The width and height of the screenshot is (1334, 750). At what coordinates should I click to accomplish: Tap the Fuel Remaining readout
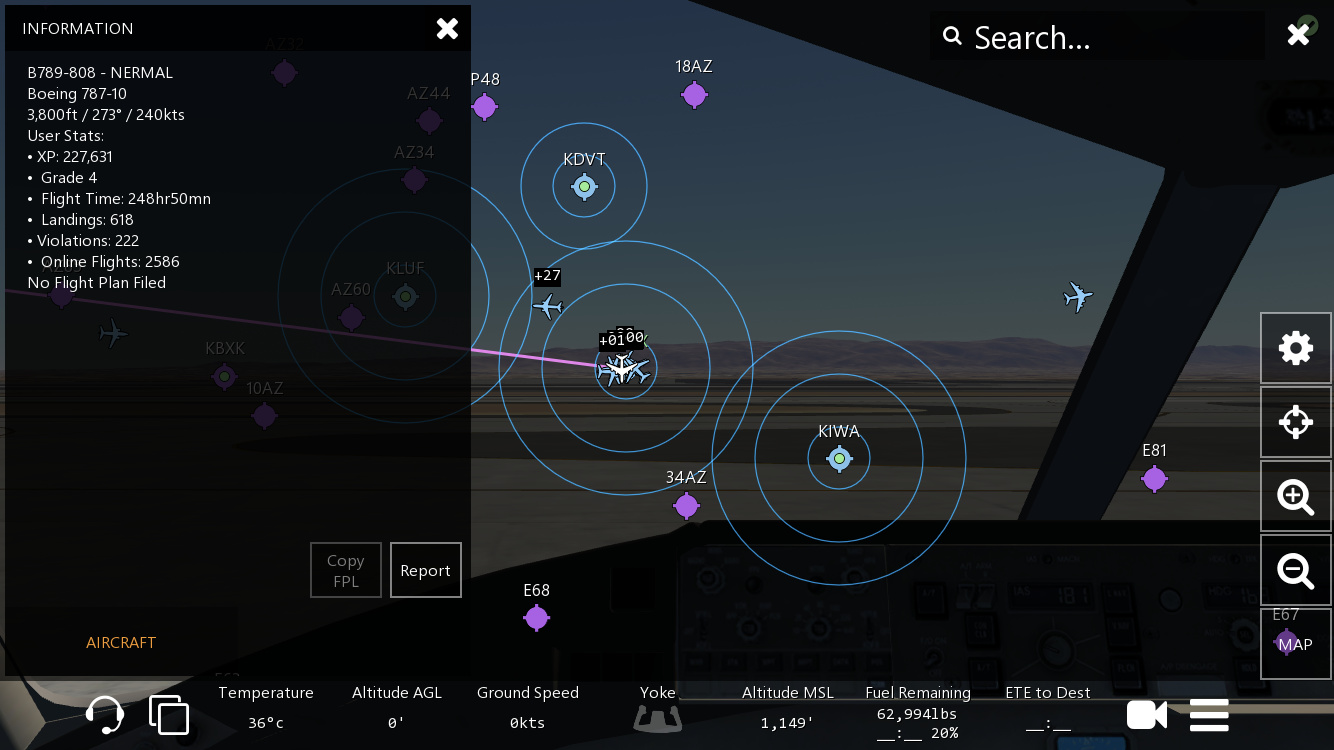[x=917, y=713]
